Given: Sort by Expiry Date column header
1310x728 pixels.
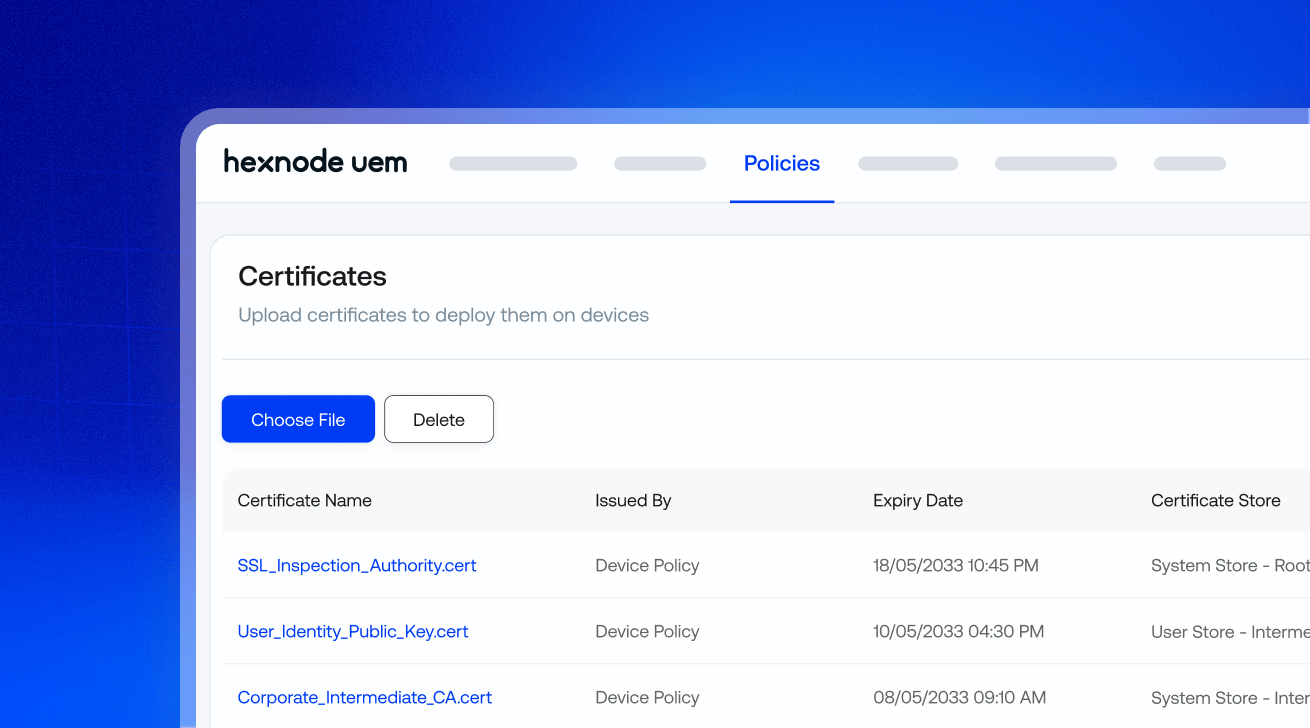Looking at the screenshot, I should click(918, 501).
